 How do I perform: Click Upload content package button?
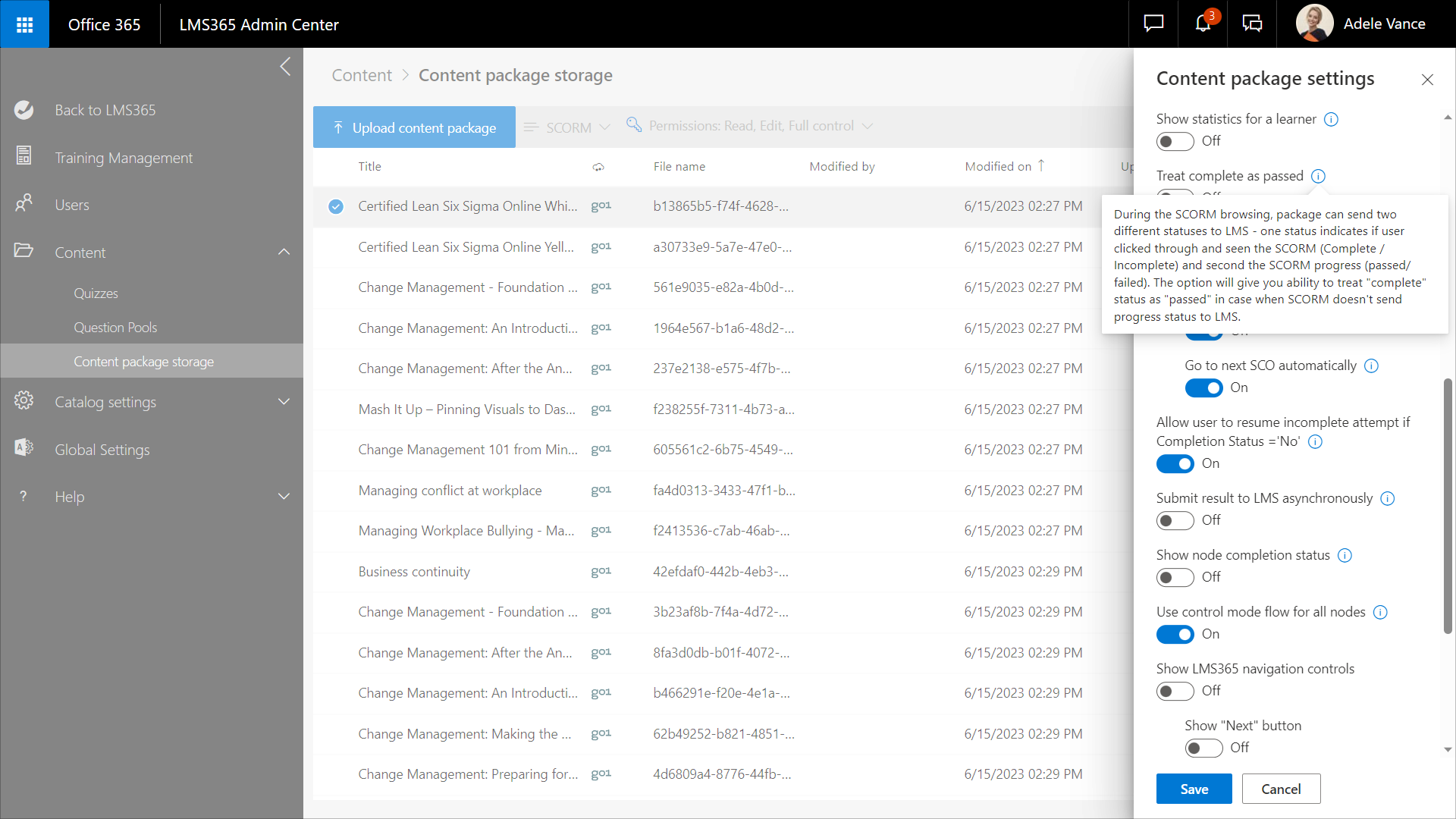[414, 127]
